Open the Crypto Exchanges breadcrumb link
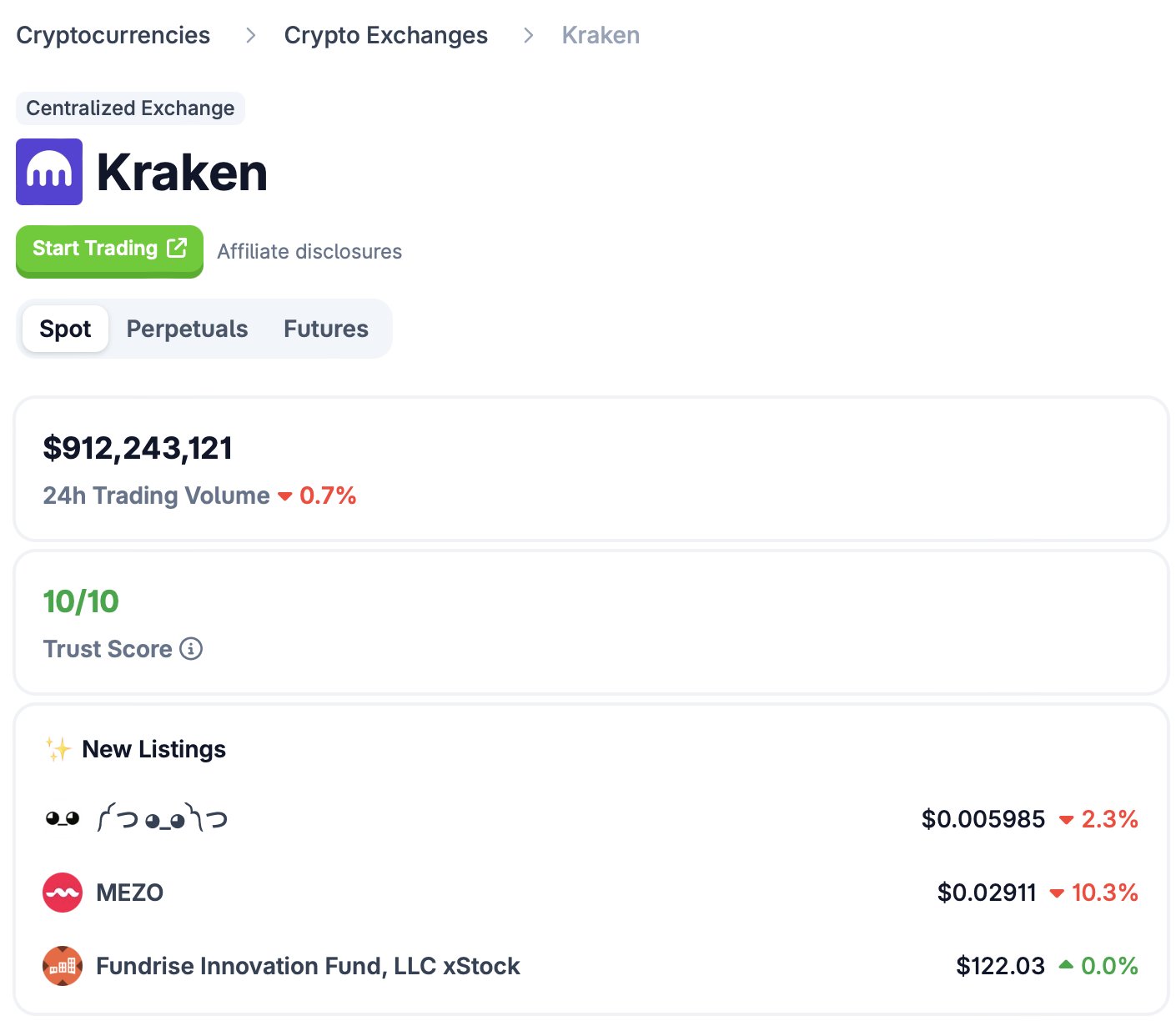This screenshot has height=1021, width=1176. tap(385, 35)
